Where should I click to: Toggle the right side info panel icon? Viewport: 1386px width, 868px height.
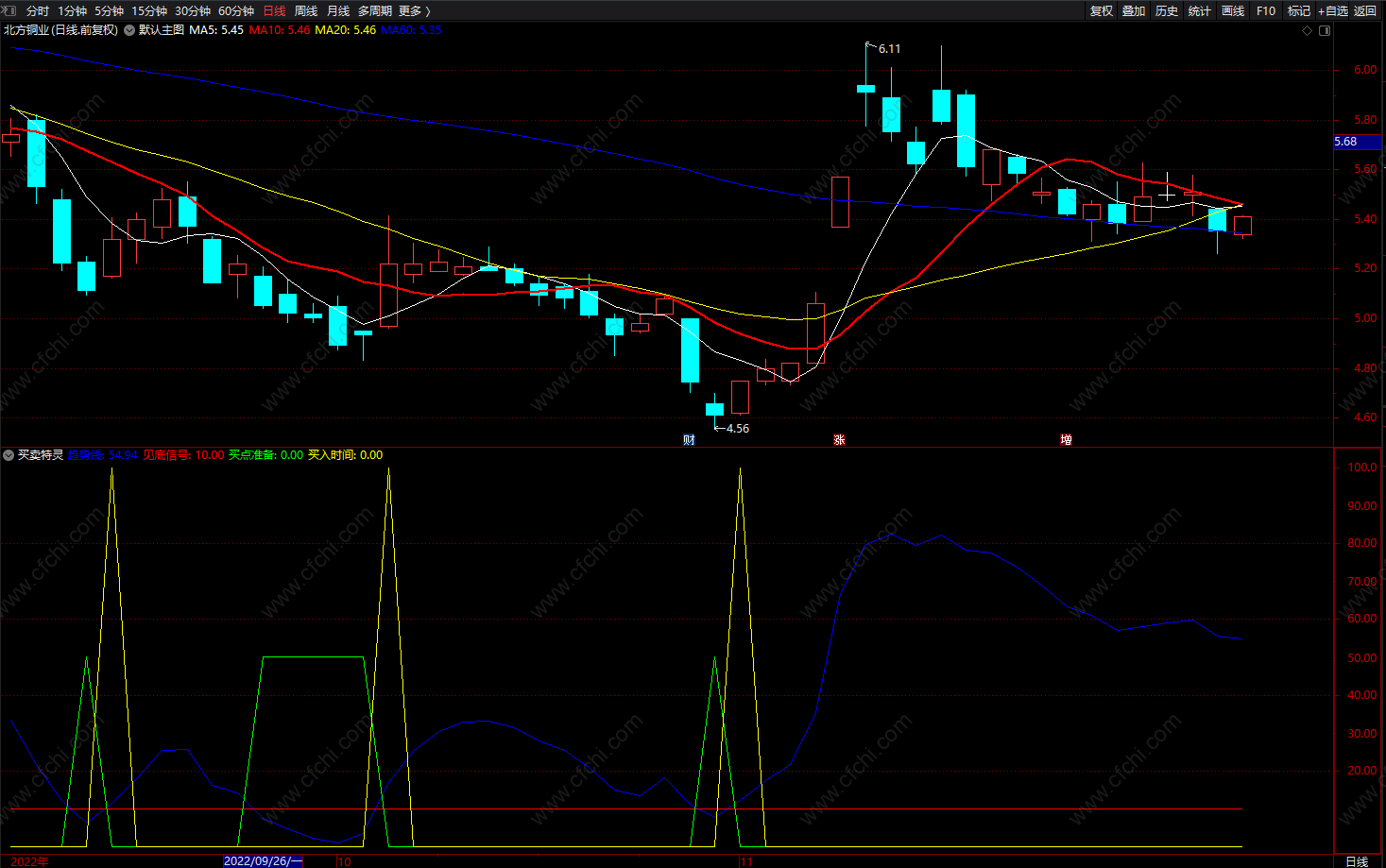(x=1325, y=30)
